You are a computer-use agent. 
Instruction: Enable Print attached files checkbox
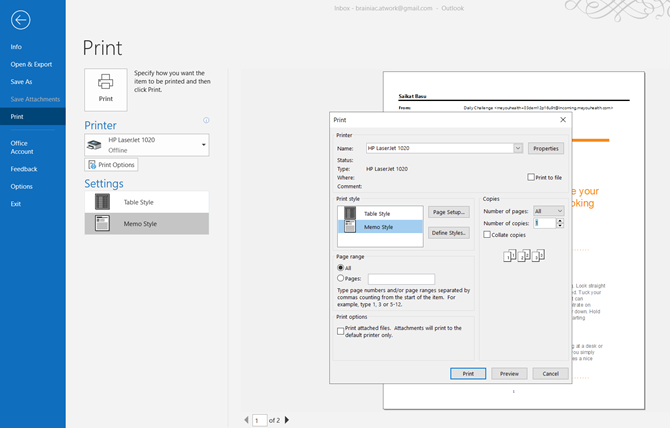[341, 331]
